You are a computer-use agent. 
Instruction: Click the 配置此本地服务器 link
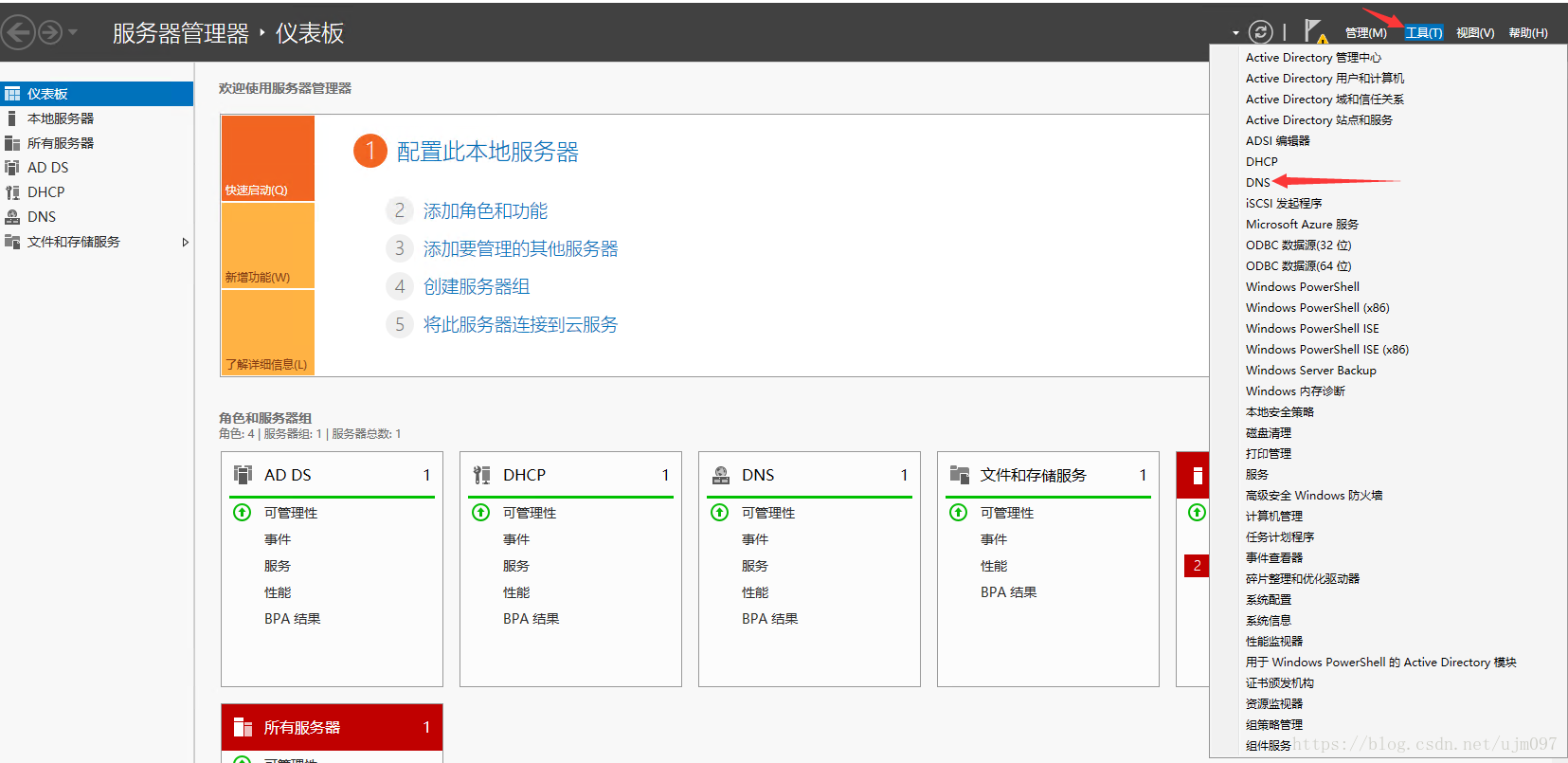point(487,152)
